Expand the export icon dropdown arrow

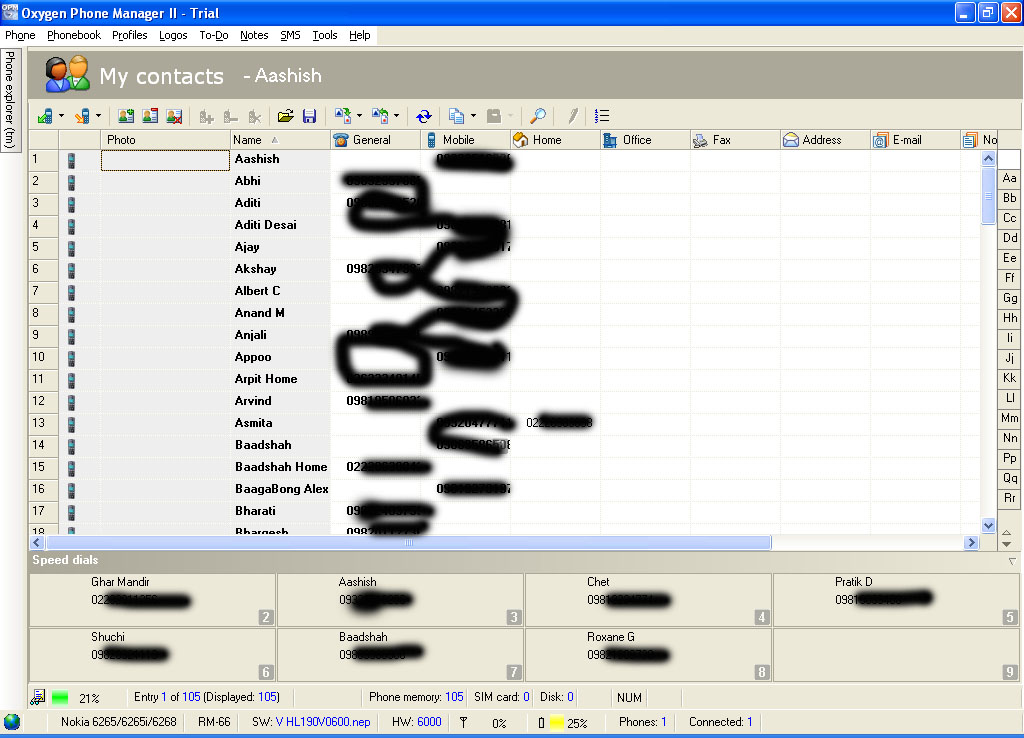(396, 116)
